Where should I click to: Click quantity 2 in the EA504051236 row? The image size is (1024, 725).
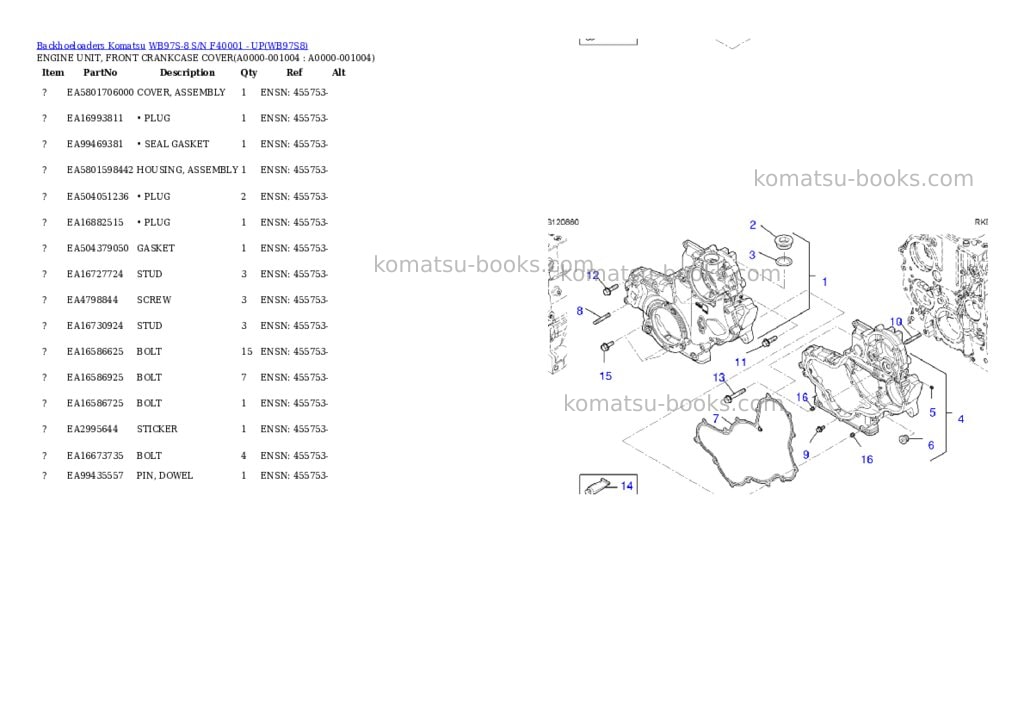pos(244,197)
